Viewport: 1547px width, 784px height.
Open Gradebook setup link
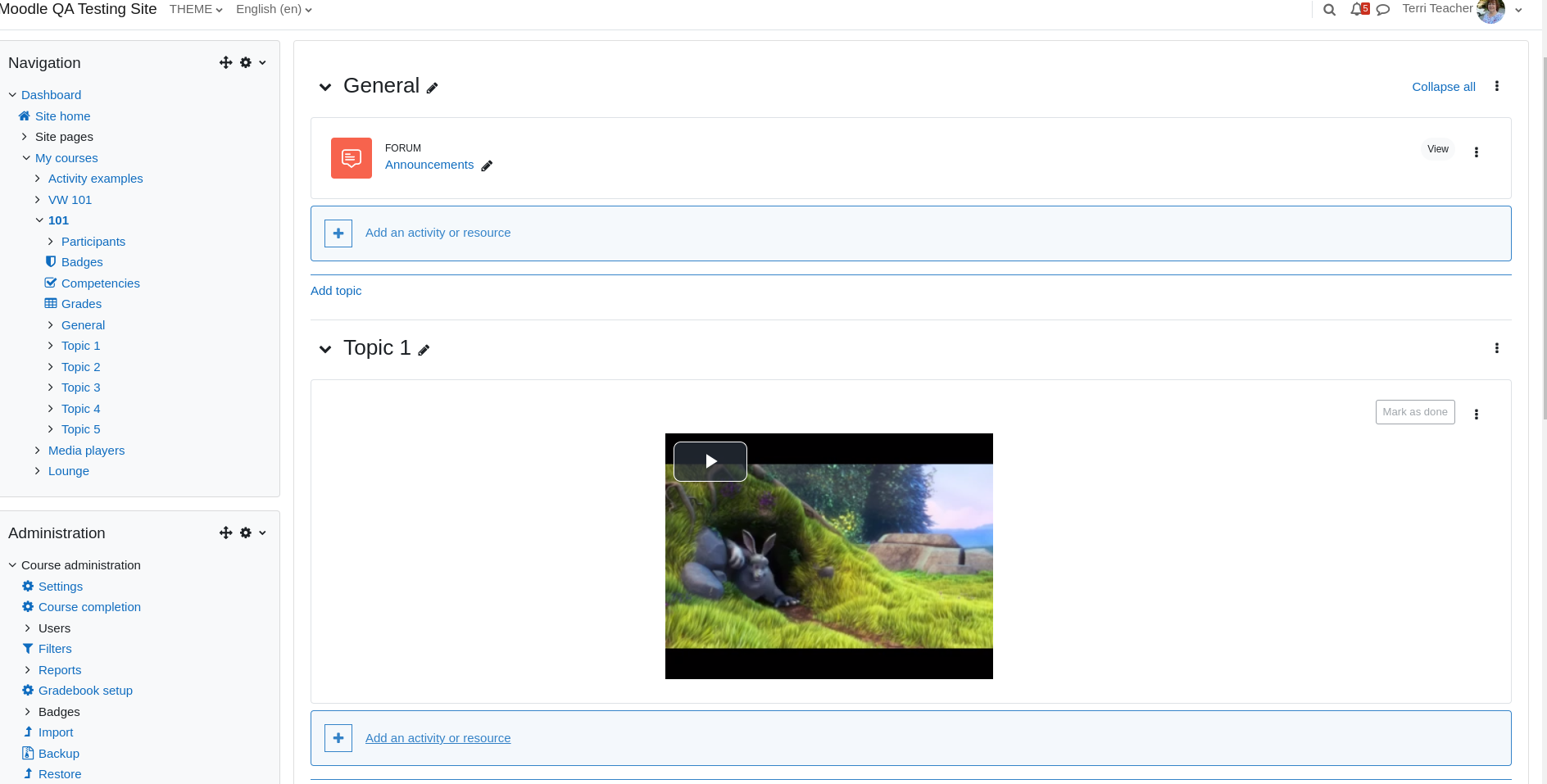(x=86, y=691)
